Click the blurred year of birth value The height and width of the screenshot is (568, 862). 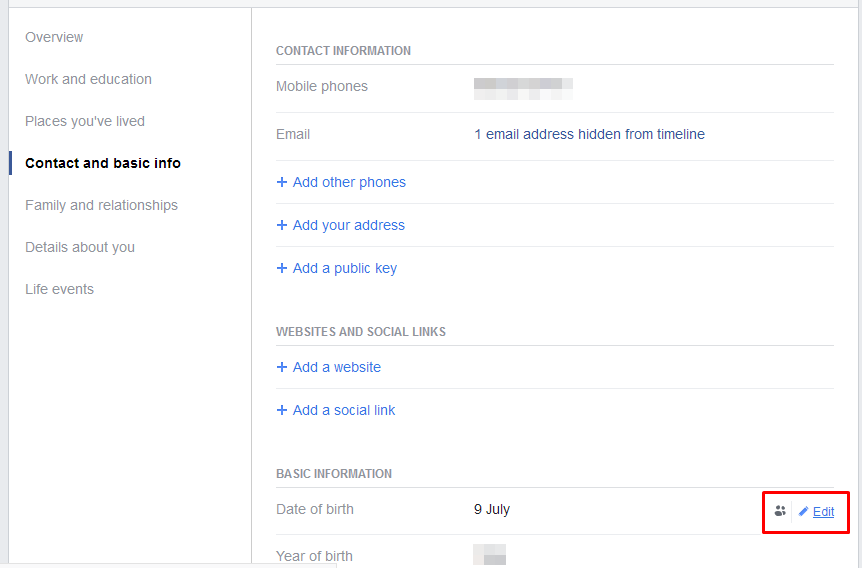(489, 554)
